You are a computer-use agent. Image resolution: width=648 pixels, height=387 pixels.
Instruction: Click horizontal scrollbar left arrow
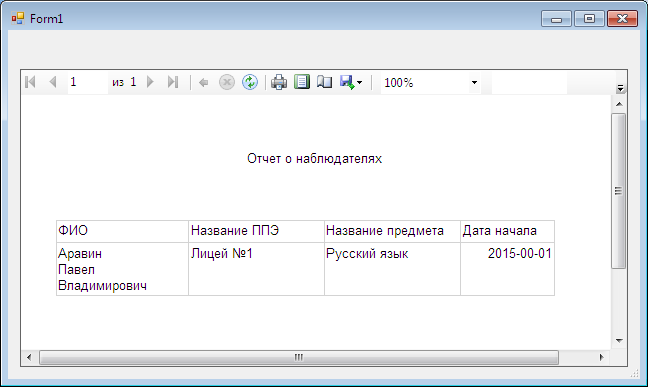tap(29, 357)
